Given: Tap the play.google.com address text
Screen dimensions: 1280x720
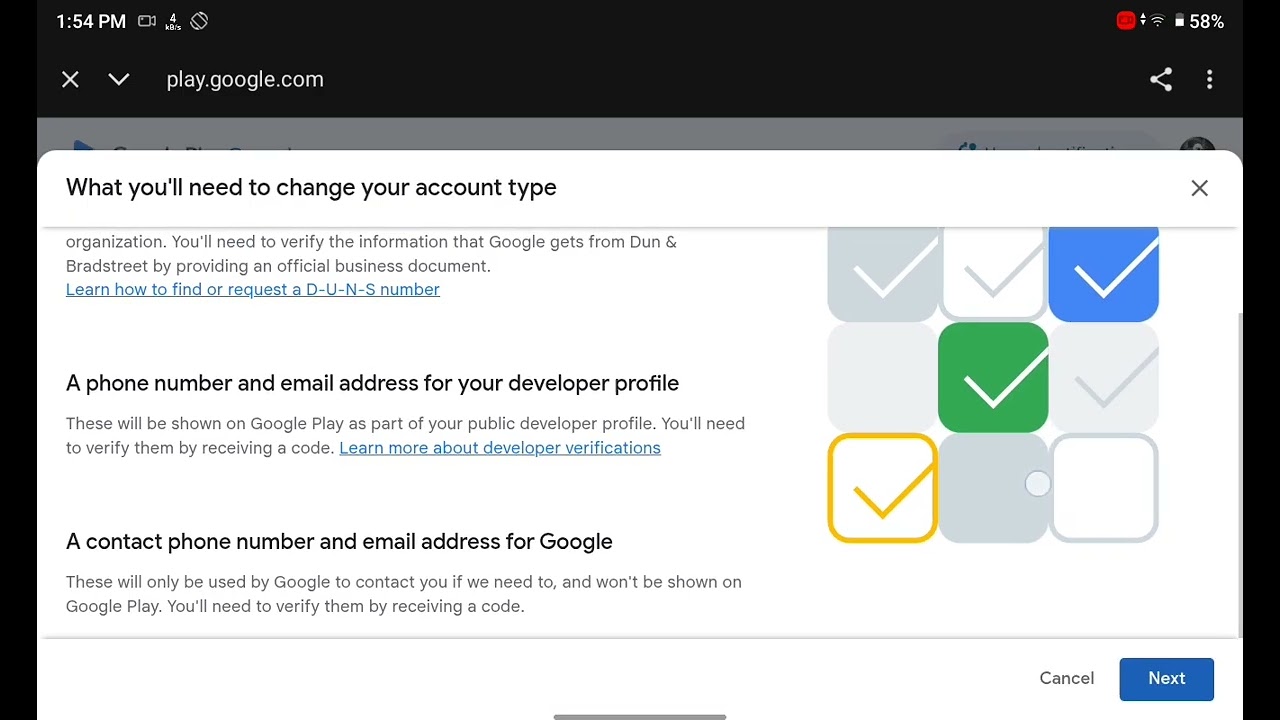Looking at the screenshot, I should click(245, 80).
